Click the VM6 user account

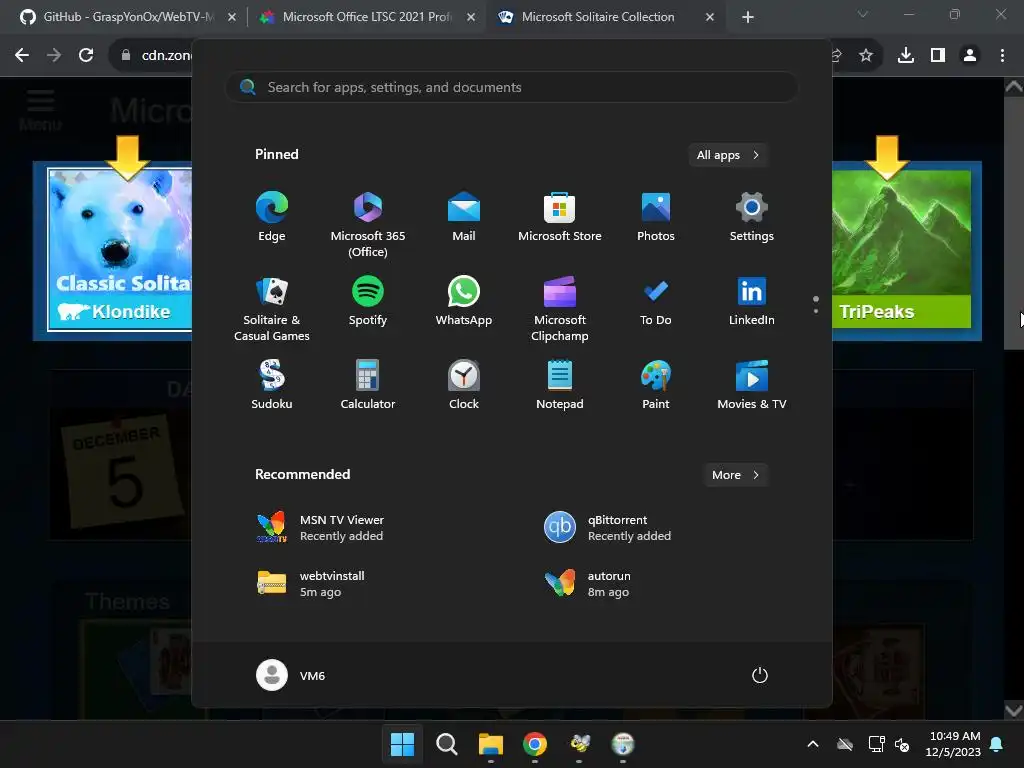coord(291,675)
